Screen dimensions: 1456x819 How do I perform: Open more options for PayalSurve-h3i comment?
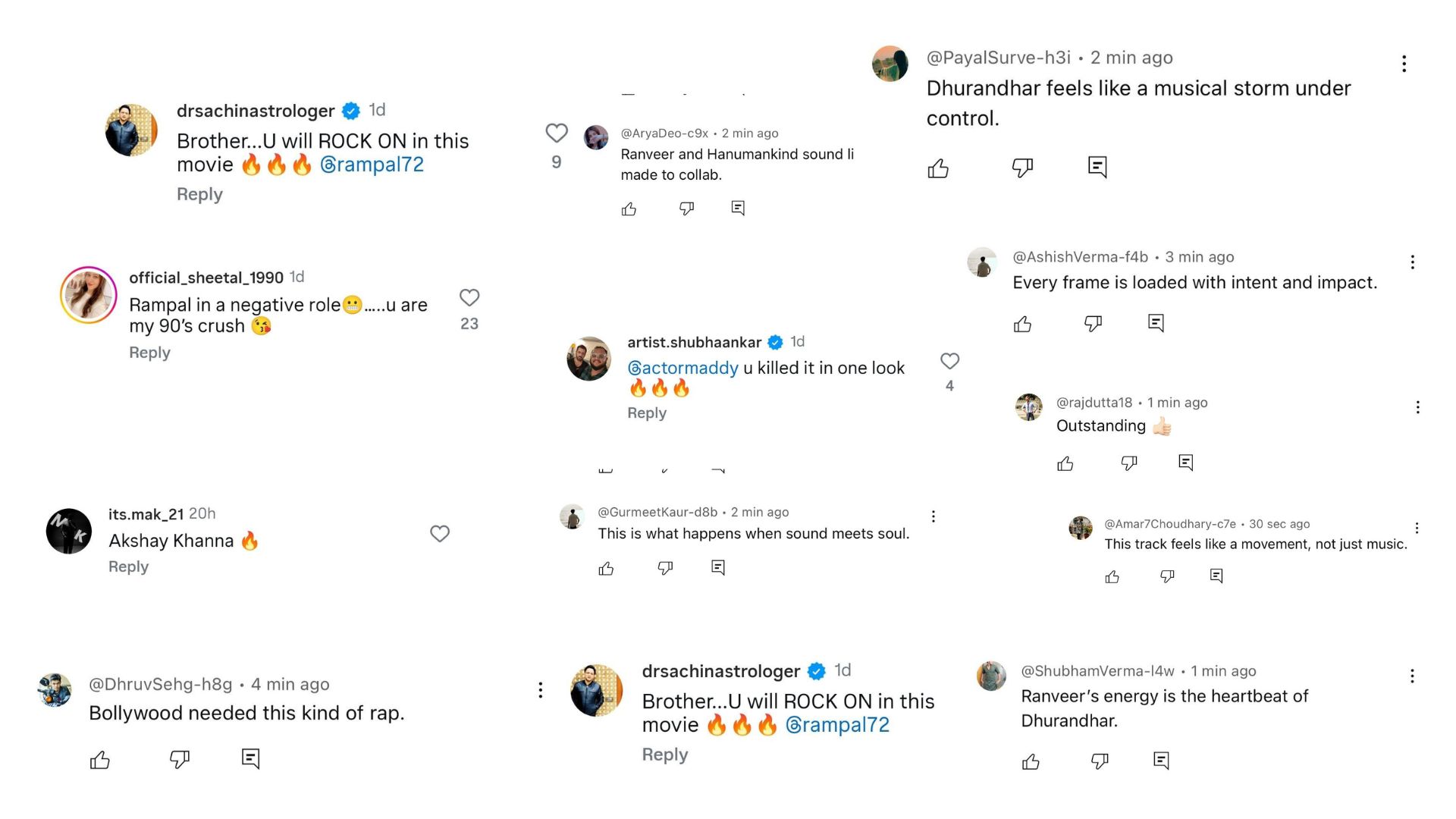(x=1404, y=64)
